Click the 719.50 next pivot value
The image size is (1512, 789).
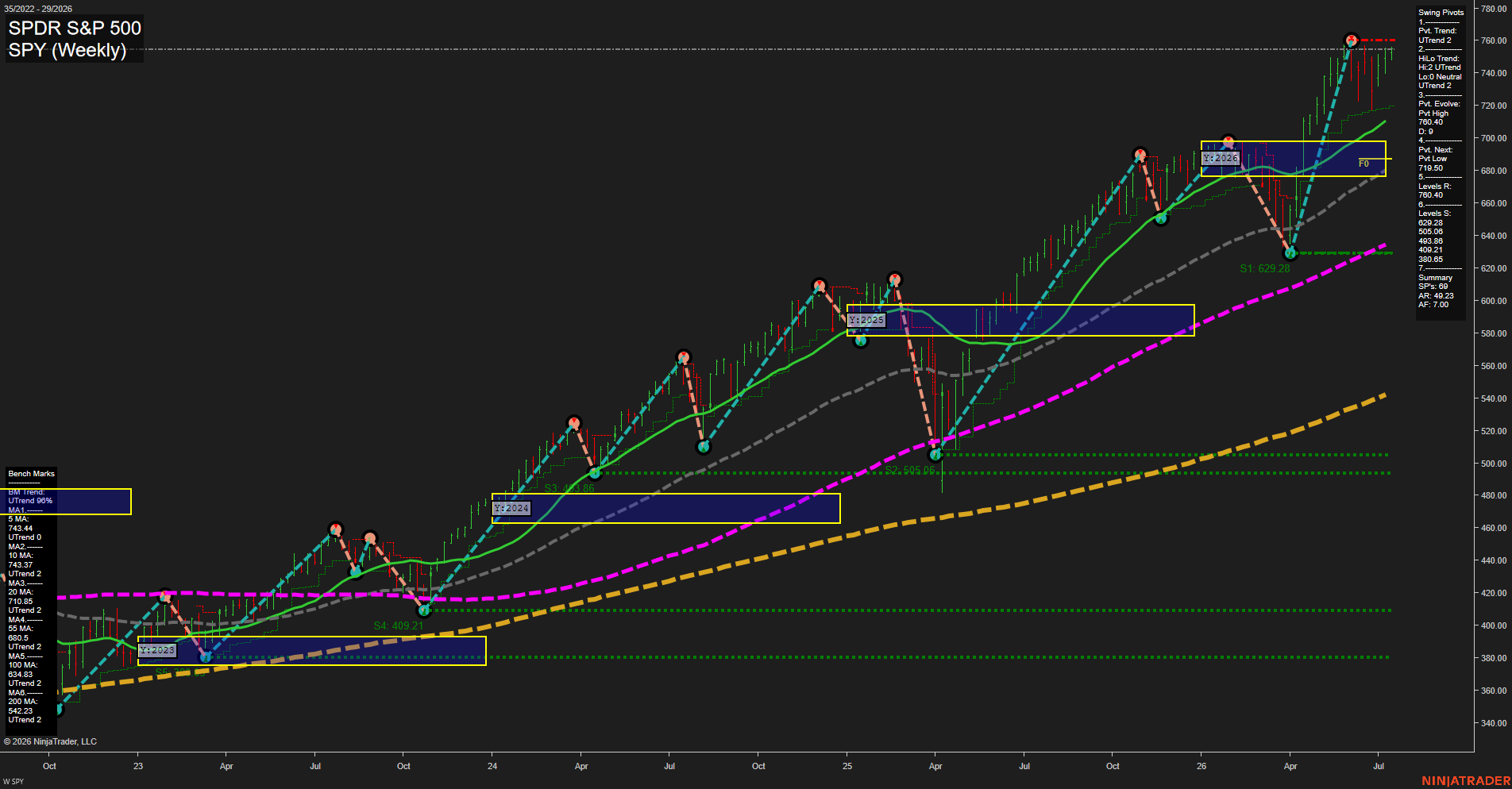pos(1430,168)
